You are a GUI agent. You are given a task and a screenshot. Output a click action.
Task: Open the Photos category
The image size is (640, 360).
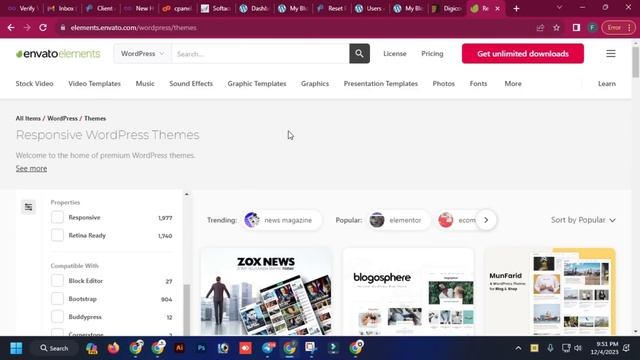coord(443,83)
